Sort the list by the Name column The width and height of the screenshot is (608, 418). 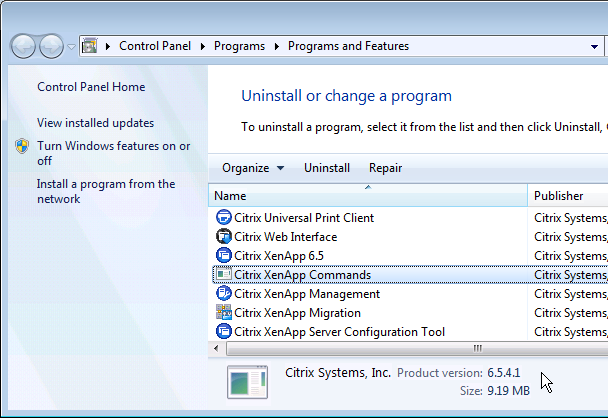[368, 195]
